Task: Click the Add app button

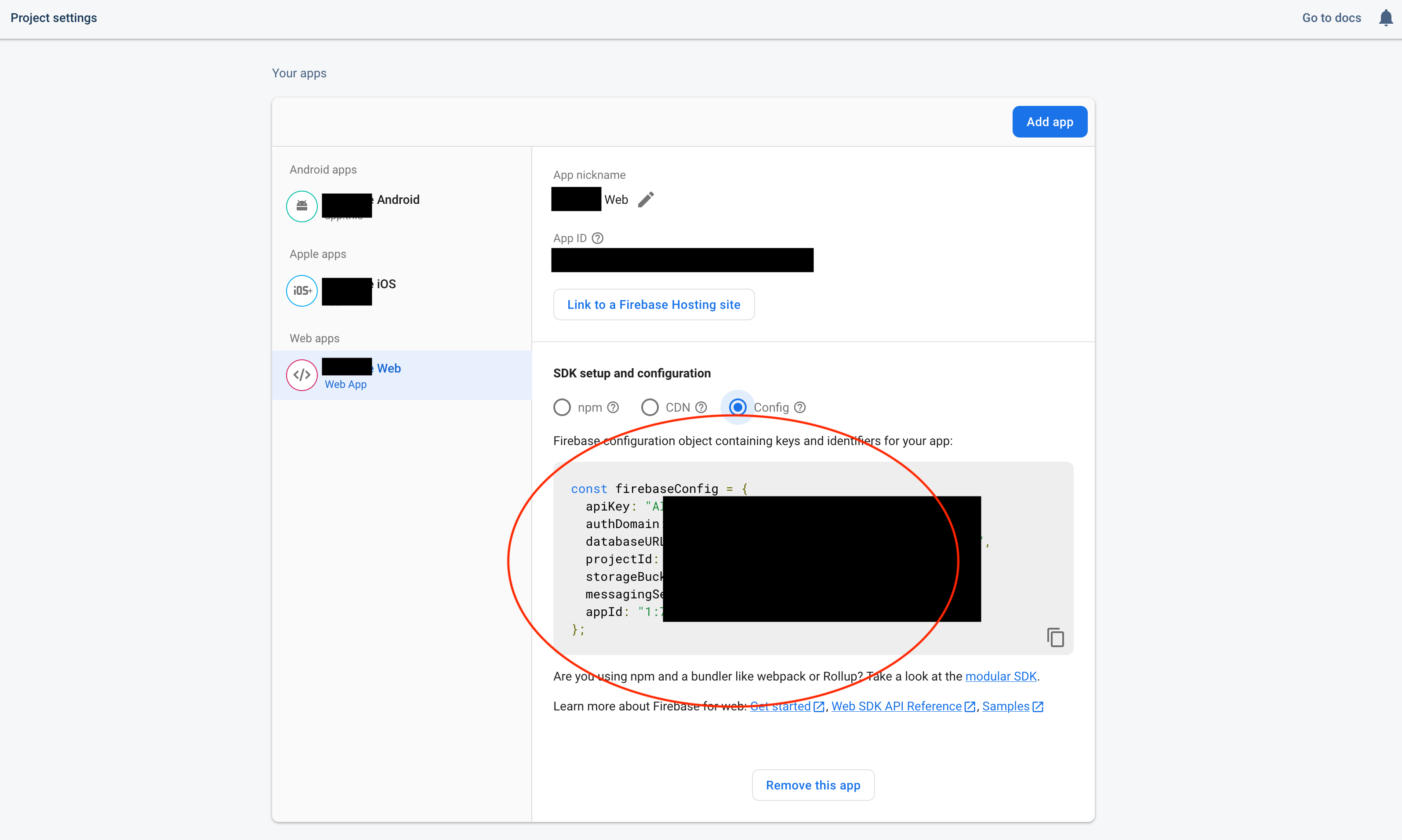Action: 1049,121
